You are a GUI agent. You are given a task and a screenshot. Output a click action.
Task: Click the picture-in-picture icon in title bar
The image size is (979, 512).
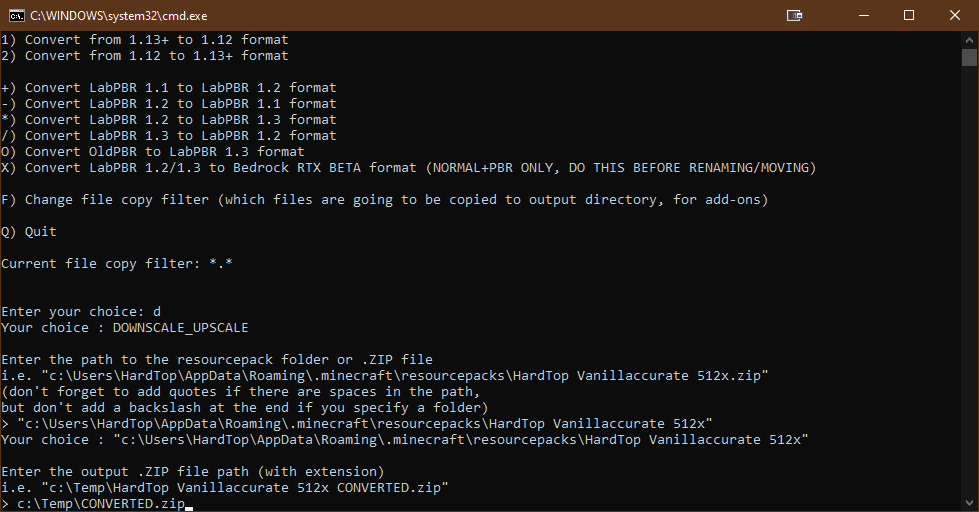pyautogui.click(x=795, y=15)
